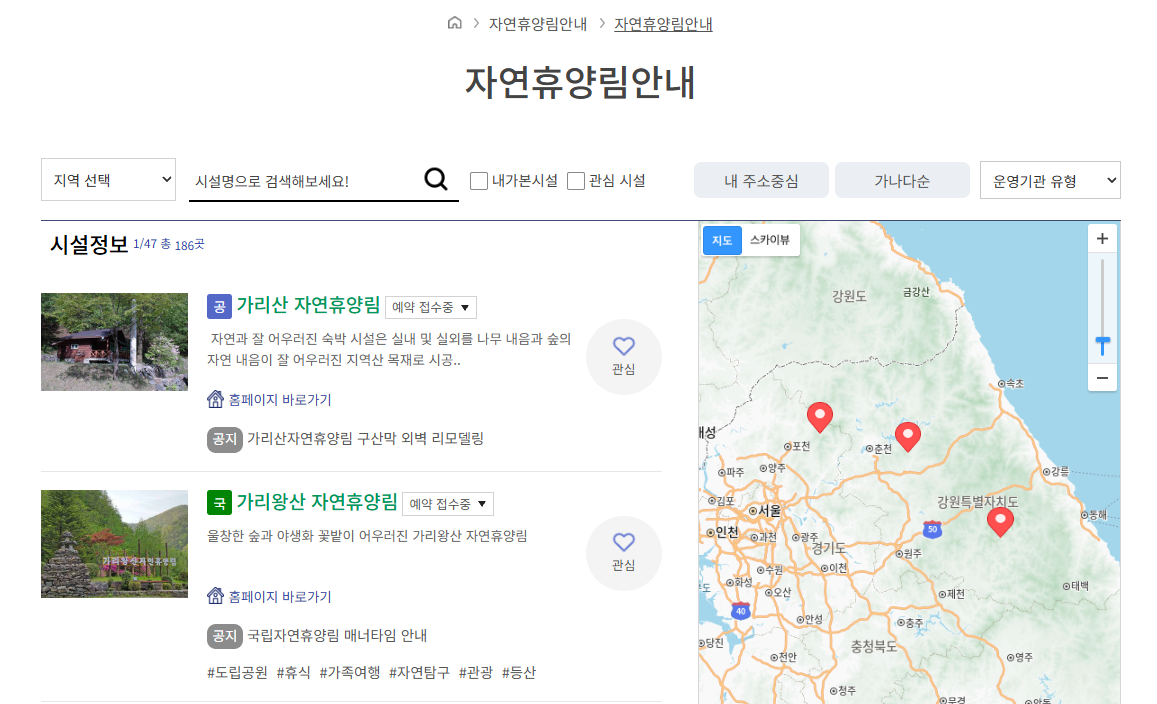Click the #휴식 hashtag
Viewport: 1157px width, 704px height.
(293, 672)
